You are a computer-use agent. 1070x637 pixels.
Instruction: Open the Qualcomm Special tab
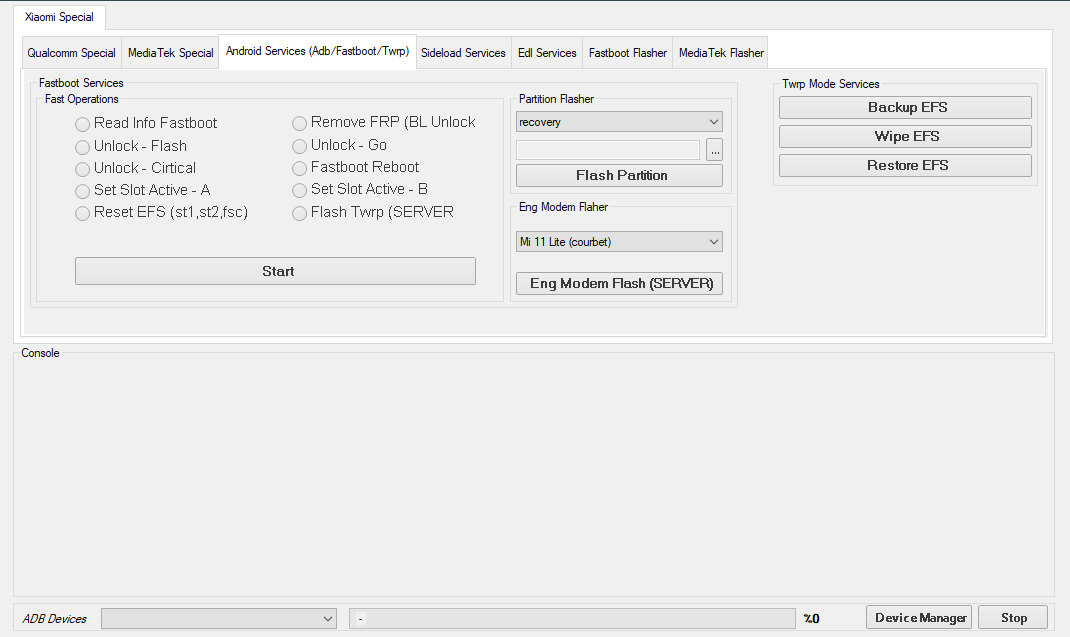tap(70, 52)
